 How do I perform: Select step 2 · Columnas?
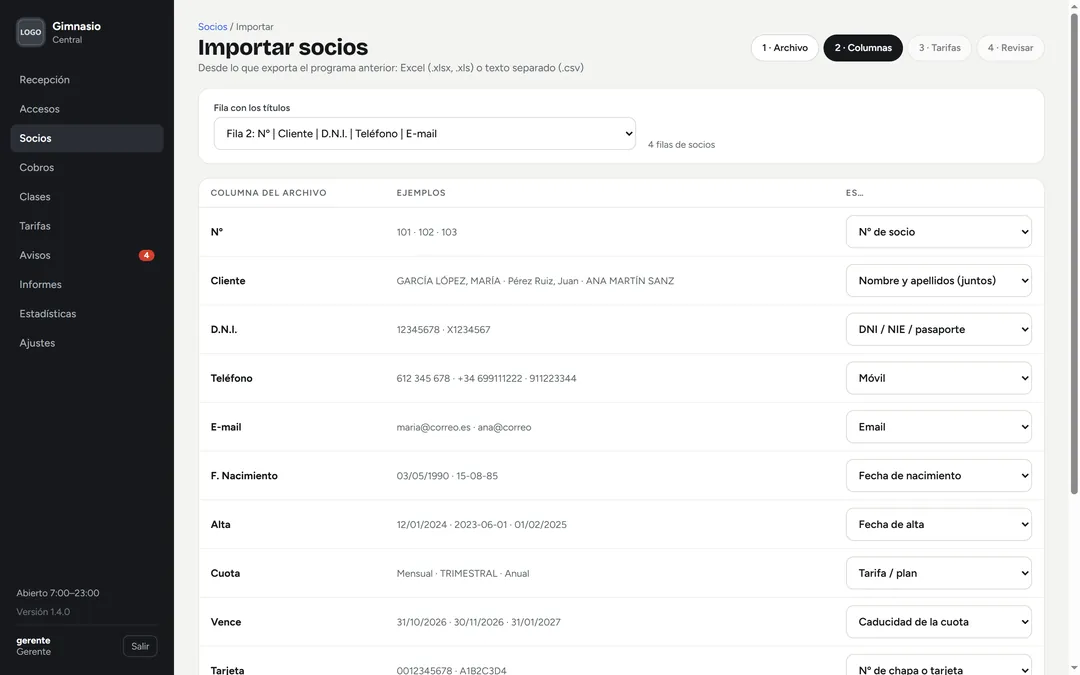click(863, 48)
